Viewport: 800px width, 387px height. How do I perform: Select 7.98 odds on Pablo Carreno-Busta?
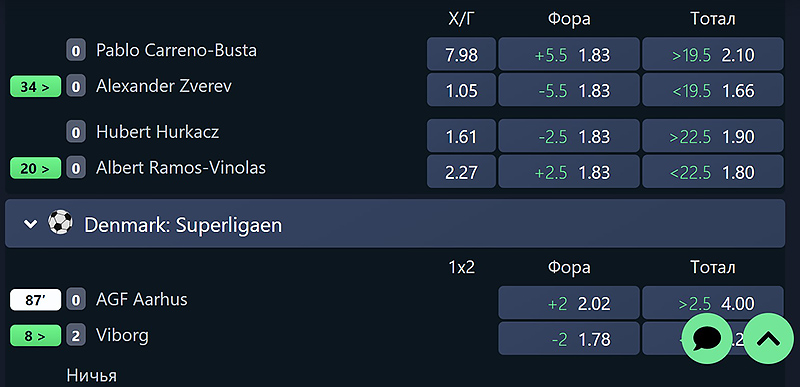coord(461,54)
